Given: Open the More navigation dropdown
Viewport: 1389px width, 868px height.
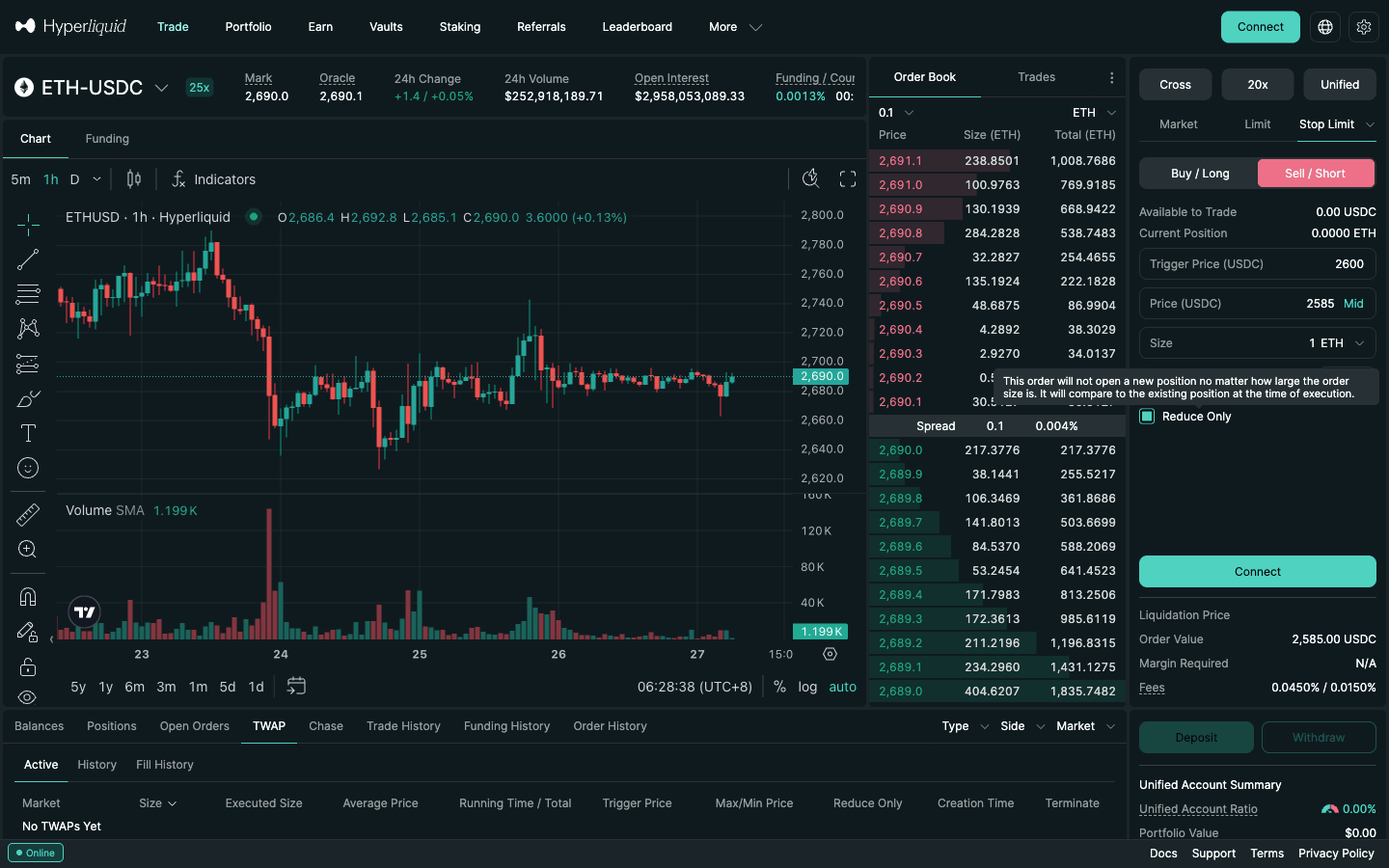Looking at the screenshot, I should click(x=735, y=27).
